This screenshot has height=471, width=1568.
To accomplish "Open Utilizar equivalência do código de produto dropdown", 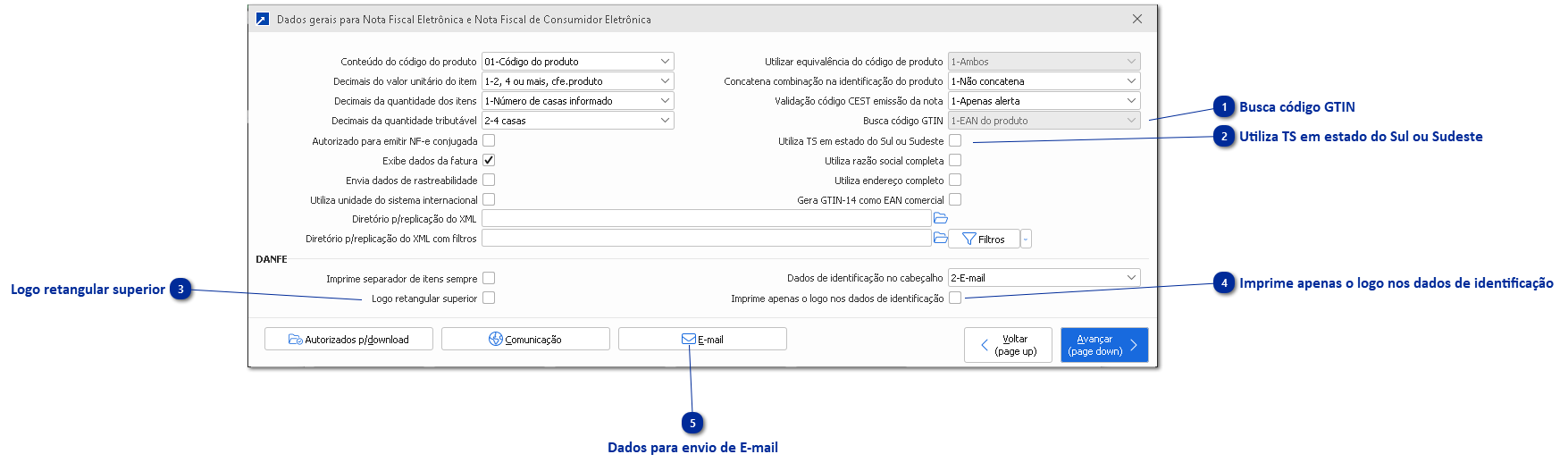I will coord(1044,61).
